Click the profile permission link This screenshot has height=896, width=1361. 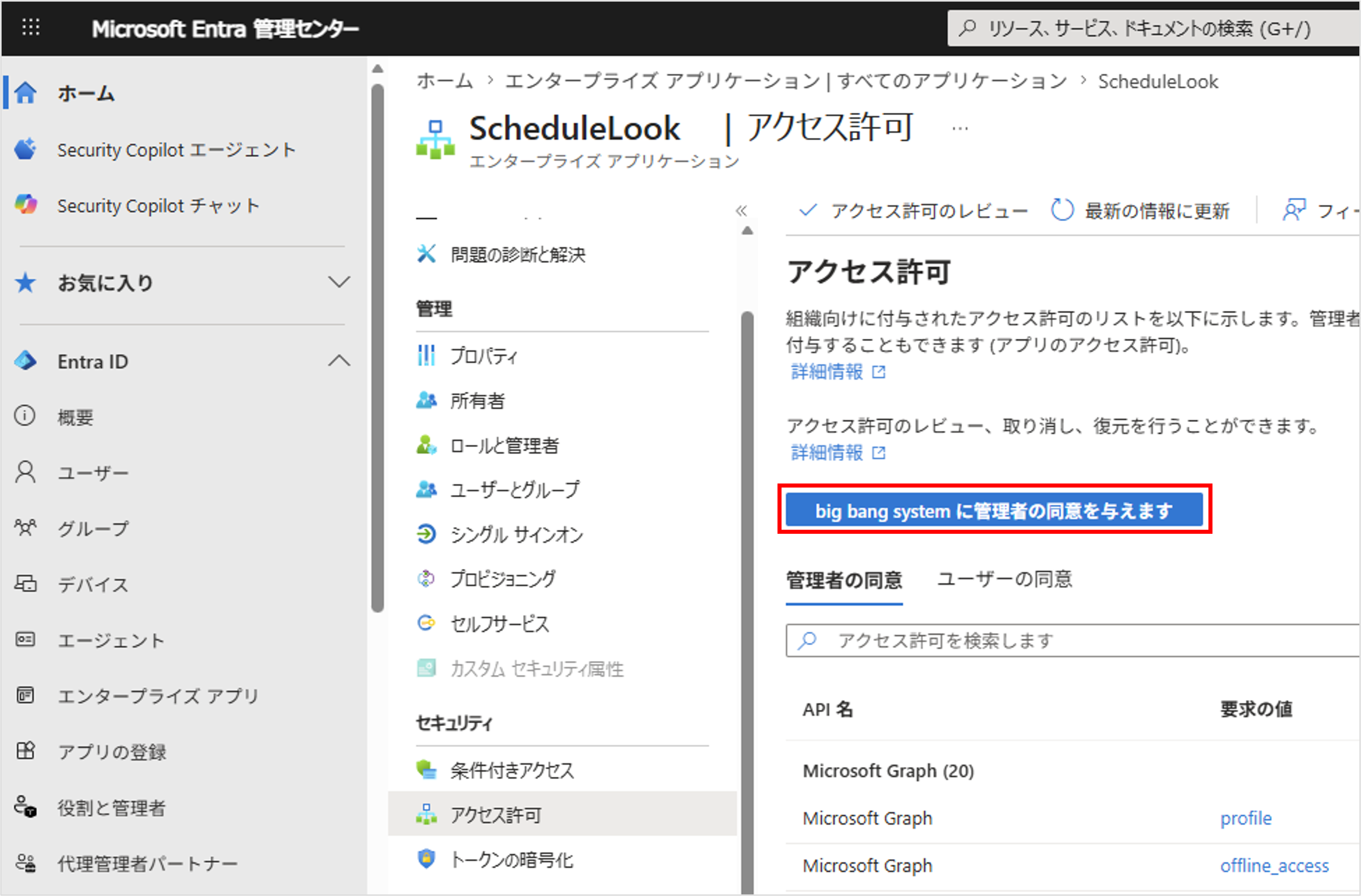[x=1245, y=818]
